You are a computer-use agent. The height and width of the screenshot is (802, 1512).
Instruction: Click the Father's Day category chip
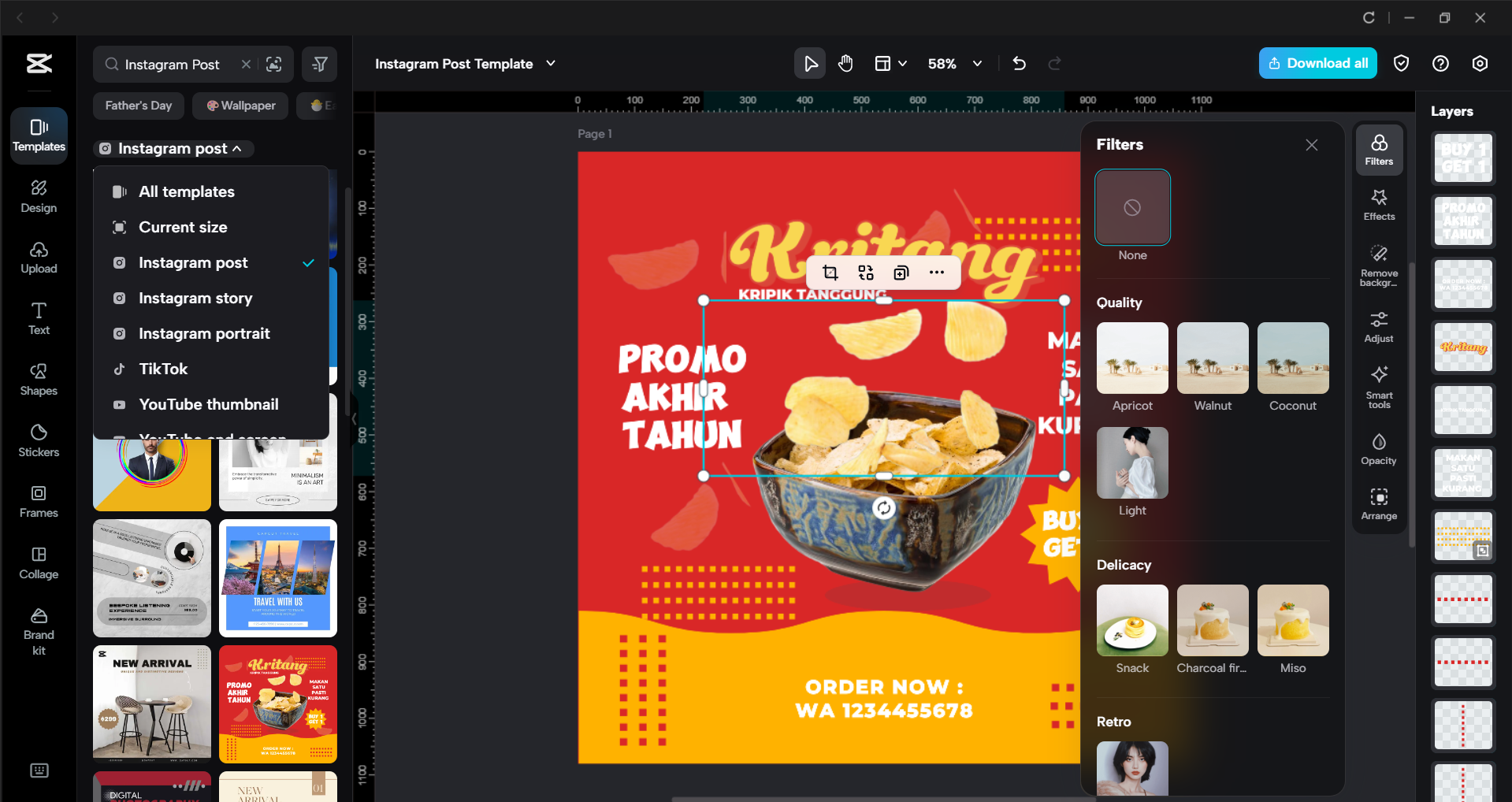[138, 105]
